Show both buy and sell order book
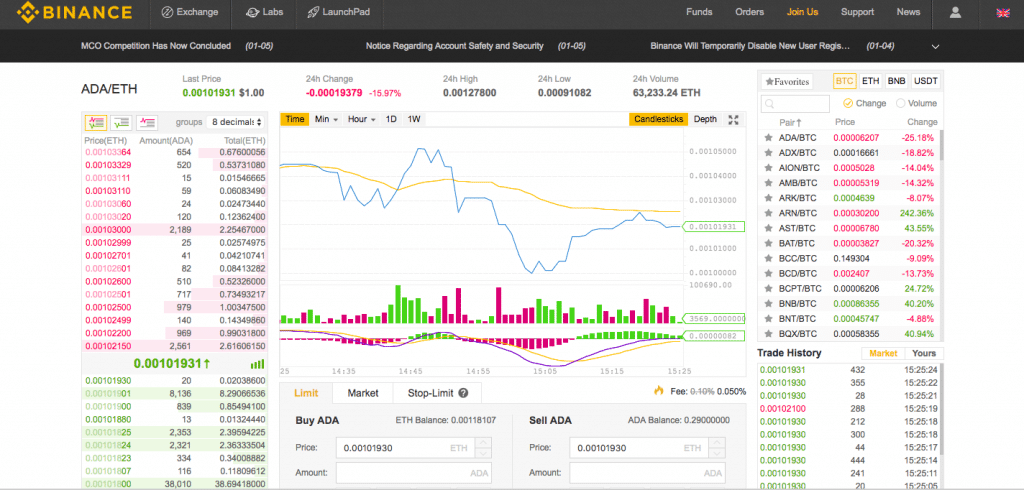Screen dimensions: 1024x490 tap(96, 122)
